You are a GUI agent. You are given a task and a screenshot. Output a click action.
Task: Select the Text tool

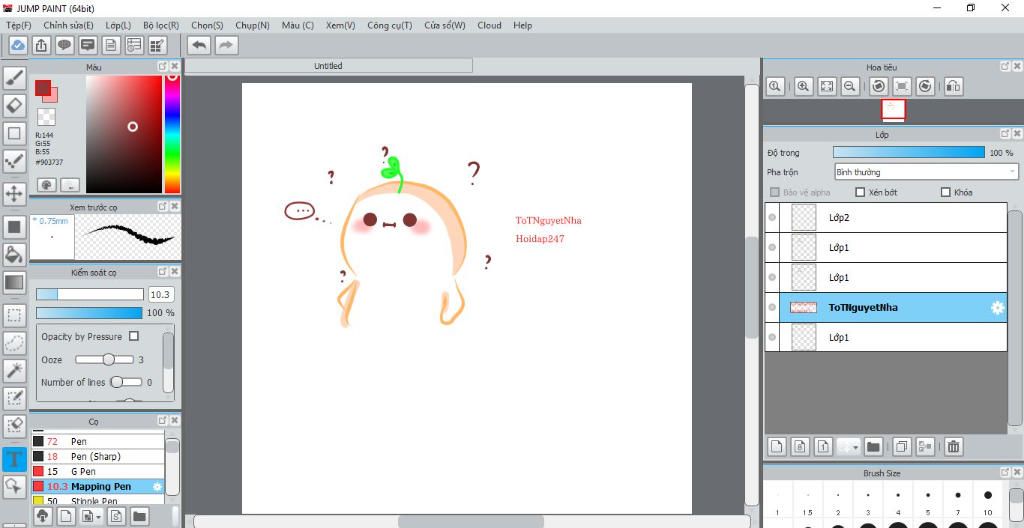(14, 459)
